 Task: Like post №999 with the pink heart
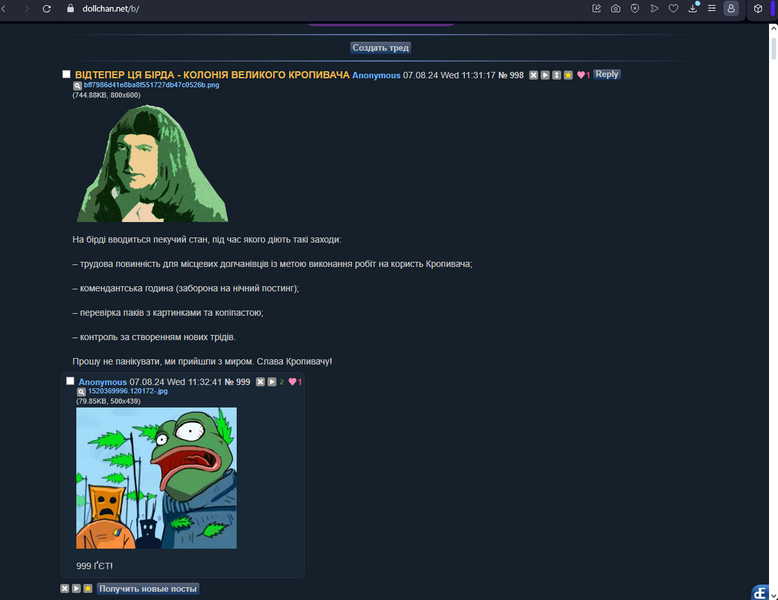(x=292, y=382)
